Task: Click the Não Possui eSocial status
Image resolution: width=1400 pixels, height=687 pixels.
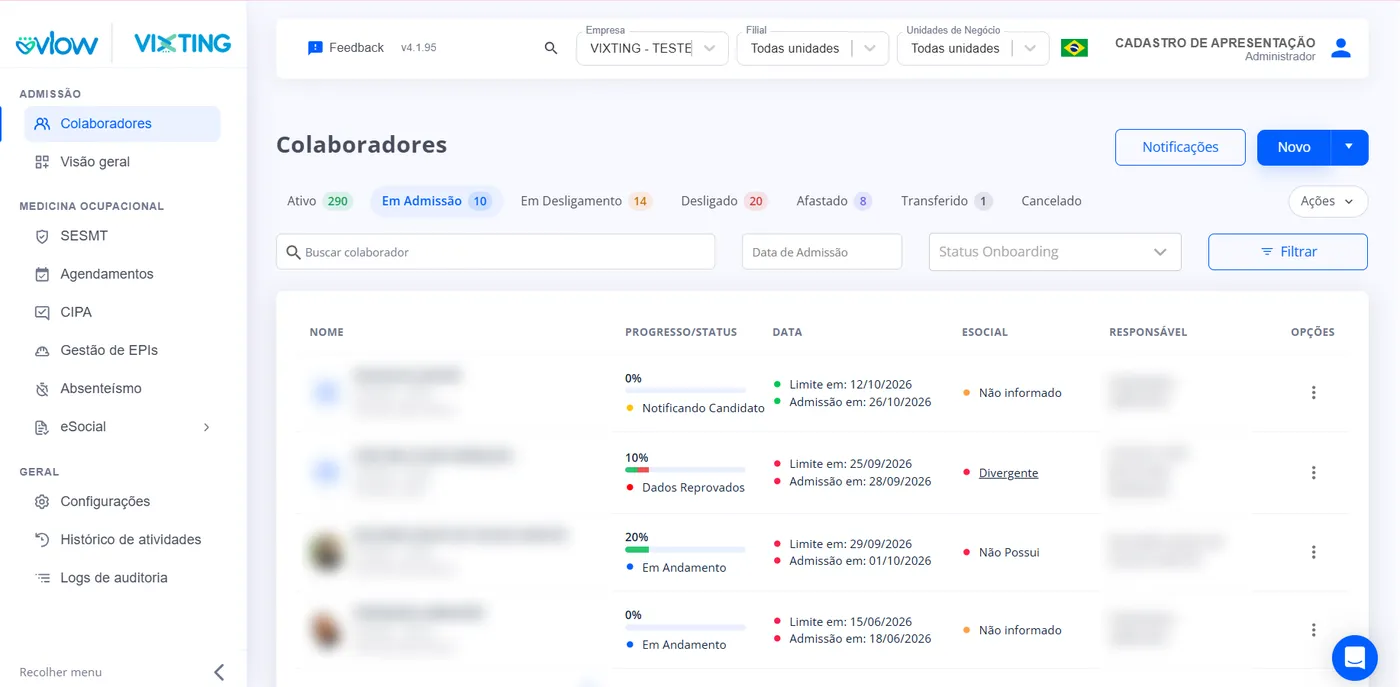Action: coord(1009,552)
